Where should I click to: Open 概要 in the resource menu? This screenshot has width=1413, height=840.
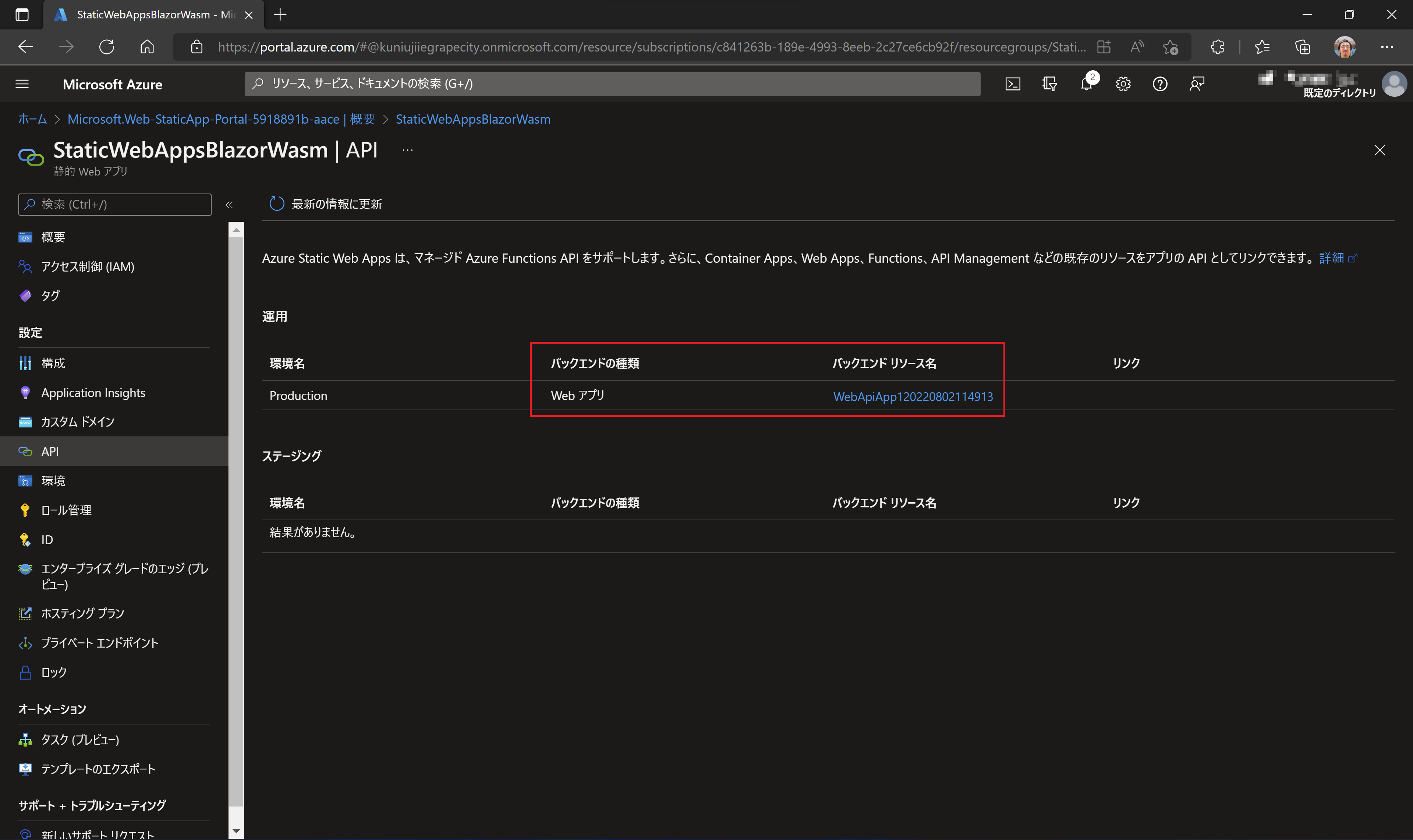53,237
